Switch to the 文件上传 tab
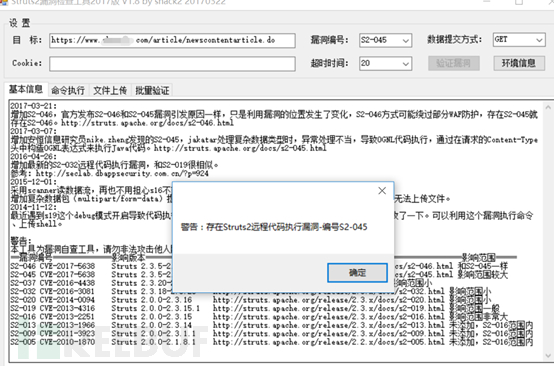 tap(110, 91)
